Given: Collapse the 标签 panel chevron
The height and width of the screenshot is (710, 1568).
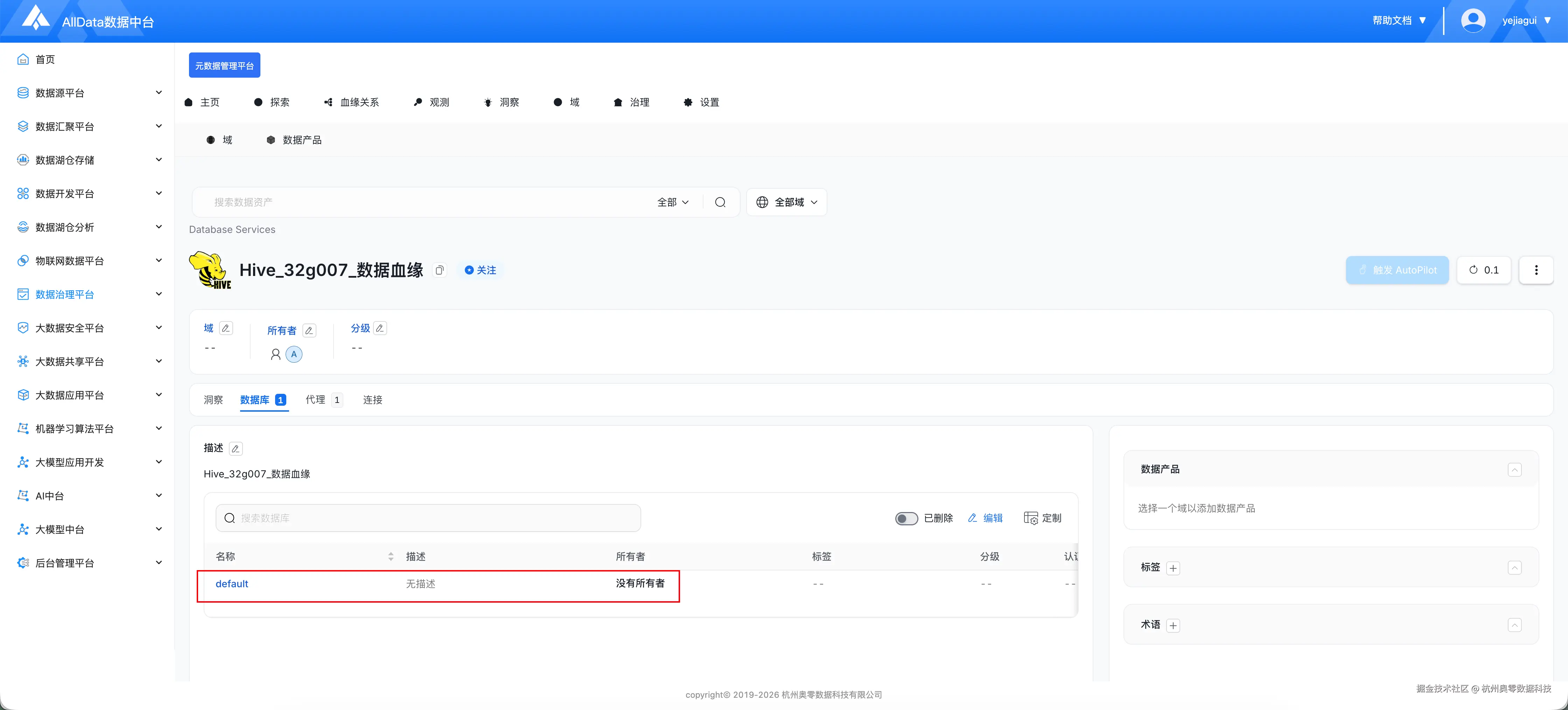Looking at the screenshot, I should coord(1514,568).
